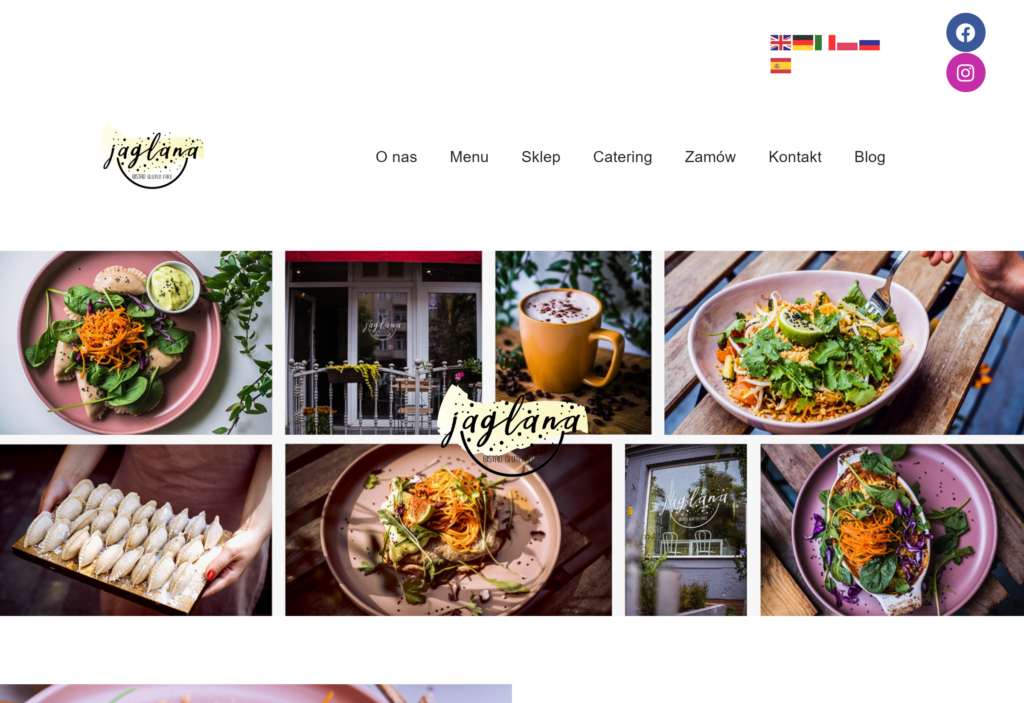Click the Zamów navigation link
This screenshot has width=1024, height=703.
point(710,157)
